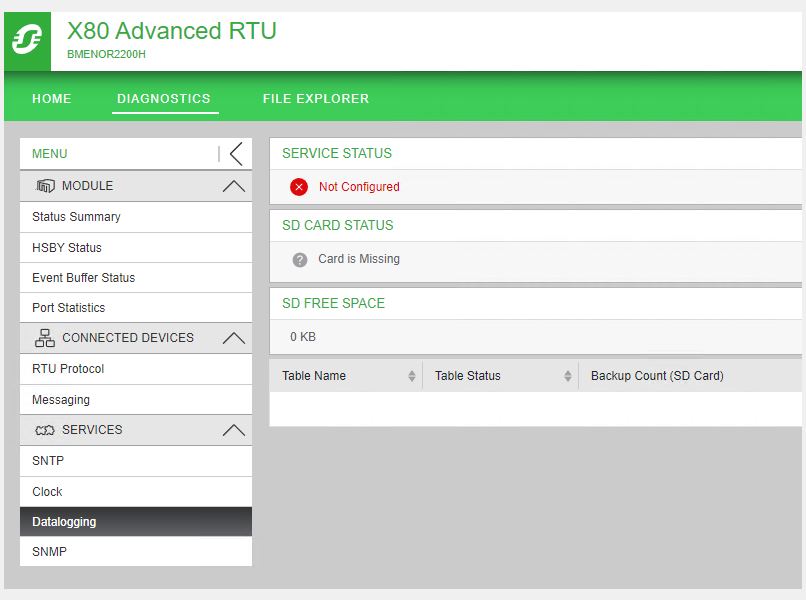Open Port Statistics page
The image size is (806, 600).
pyautogui.click(x=136, y=307)
